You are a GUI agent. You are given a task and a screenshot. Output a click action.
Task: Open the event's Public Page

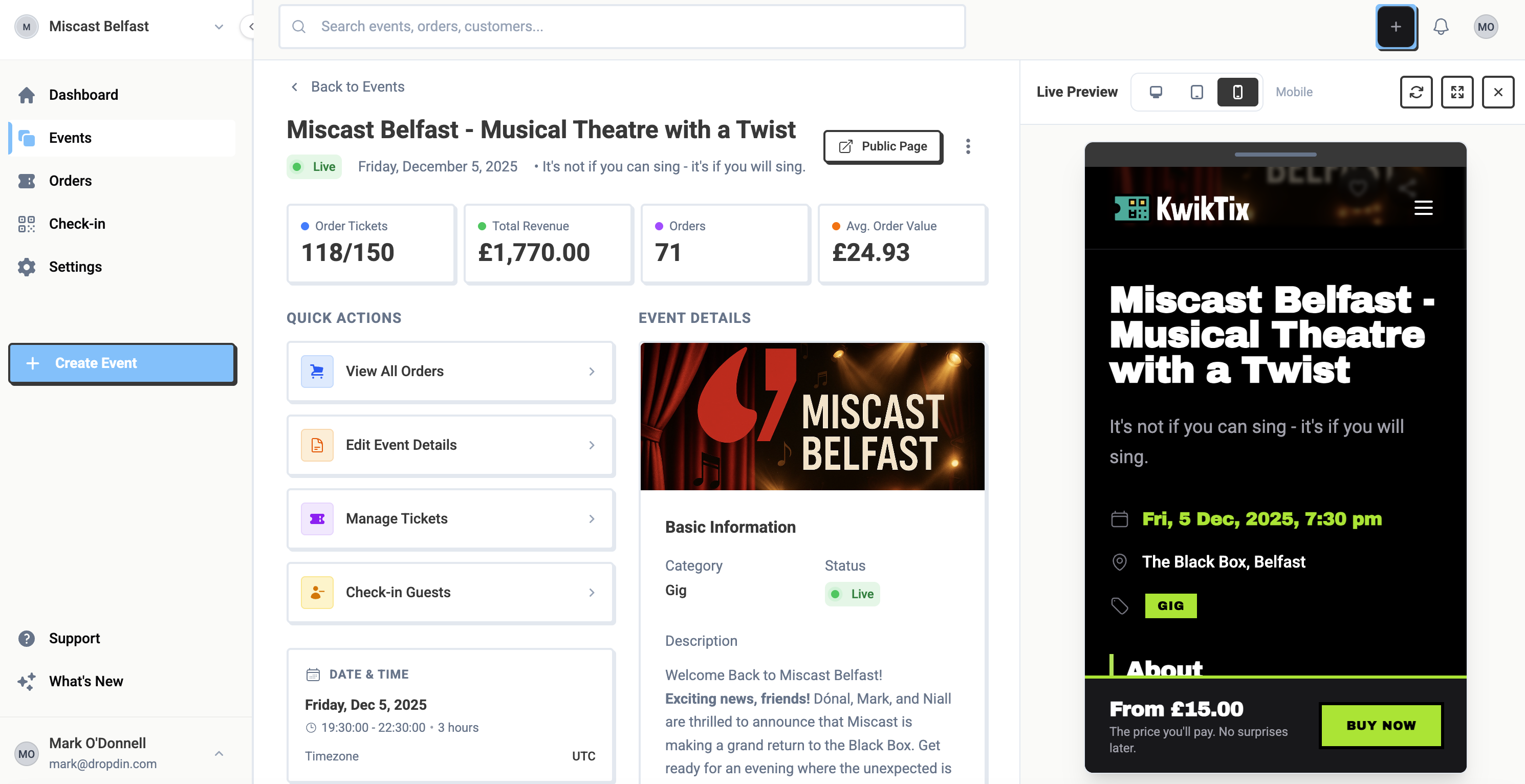pyautogui.click(x=882, y=146)
